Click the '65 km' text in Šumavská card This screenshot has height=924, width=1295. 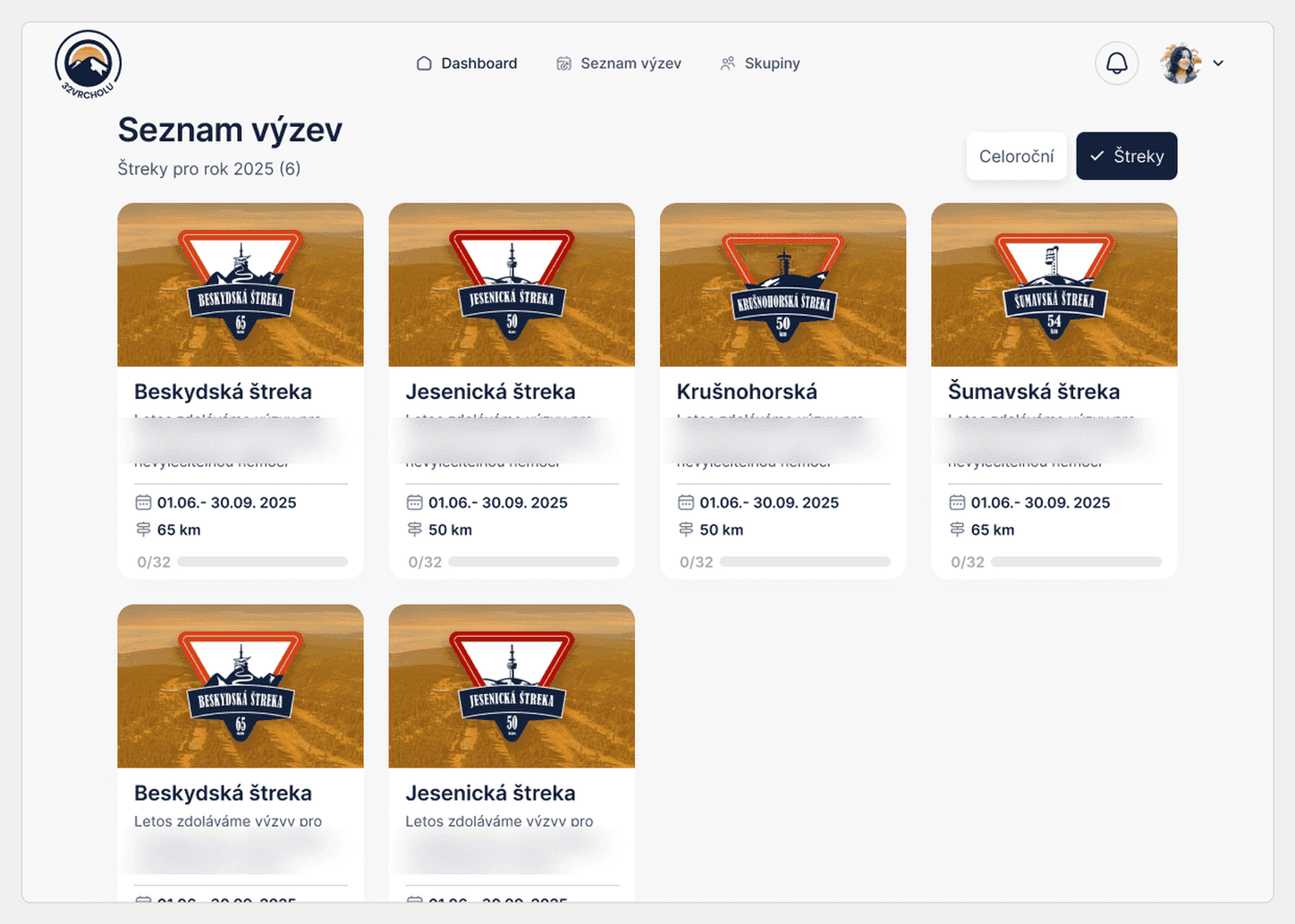coord(993,530)
